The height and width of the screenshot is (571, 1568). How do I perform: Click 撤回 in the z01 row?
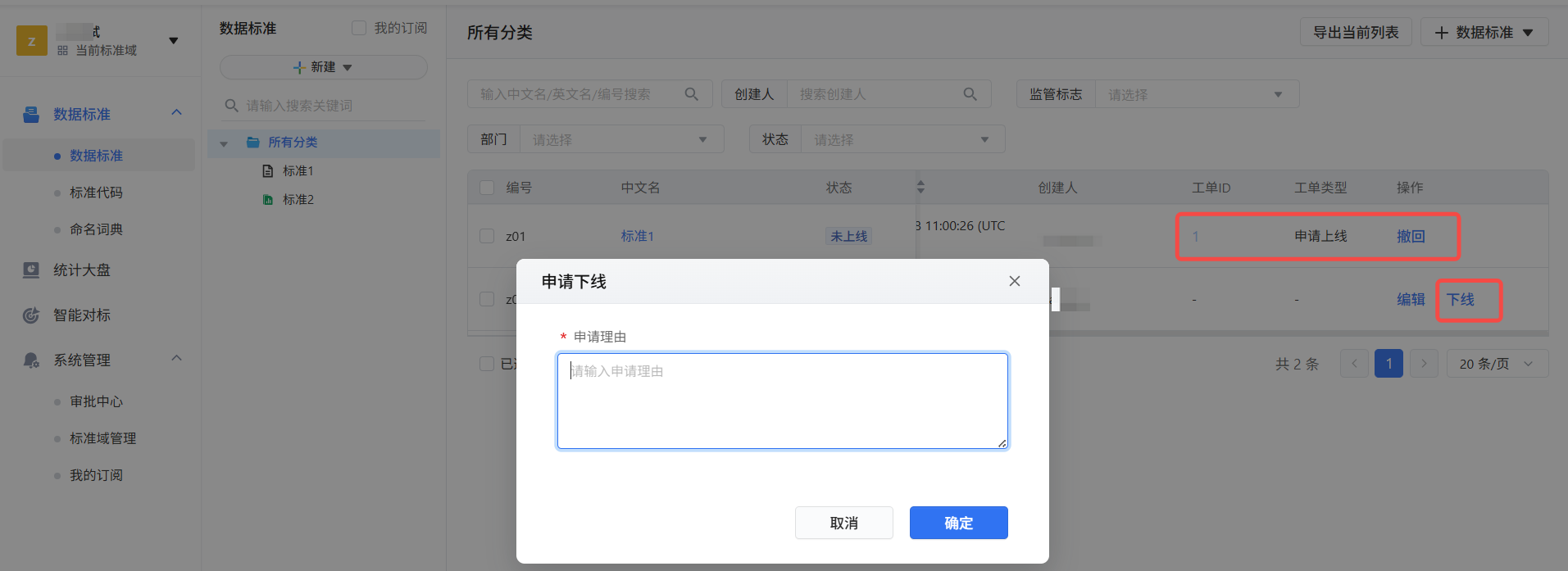pyautogui.click(x=1411, y=236)
